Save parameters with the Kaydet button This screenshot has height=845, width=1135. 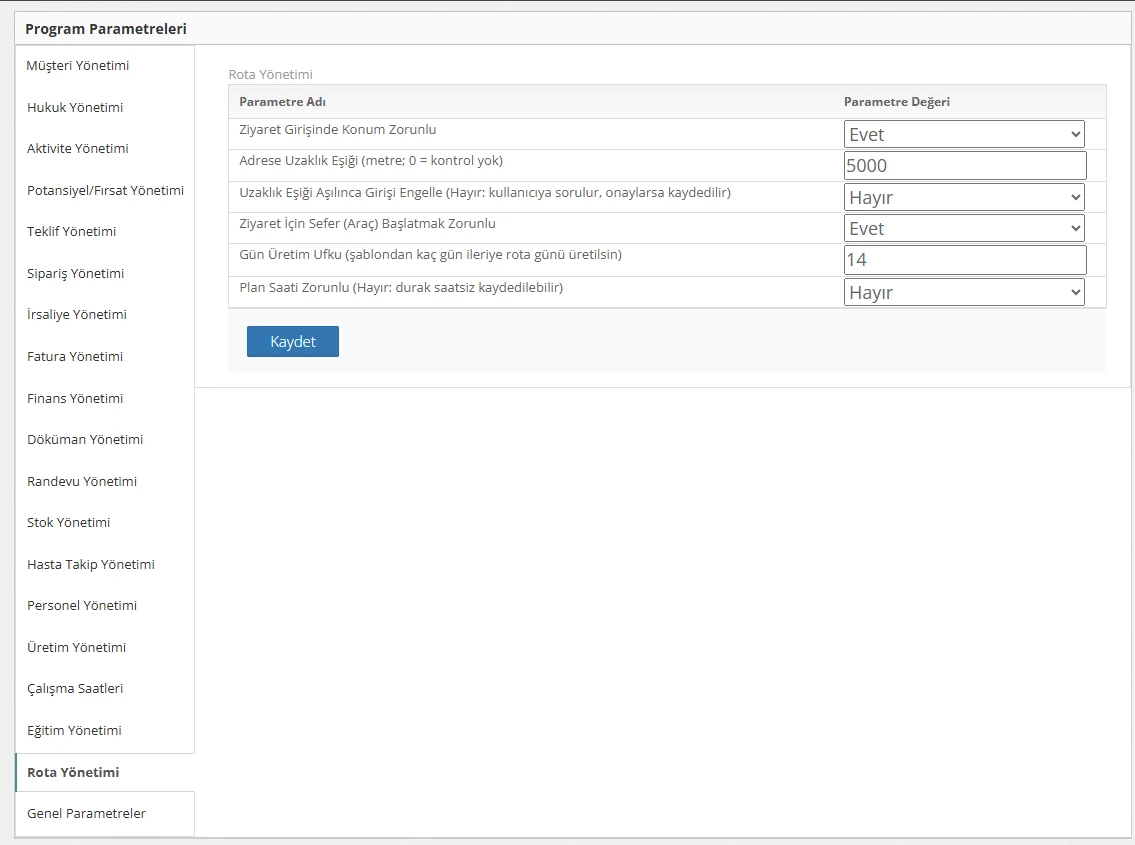(x=292, y=342)
